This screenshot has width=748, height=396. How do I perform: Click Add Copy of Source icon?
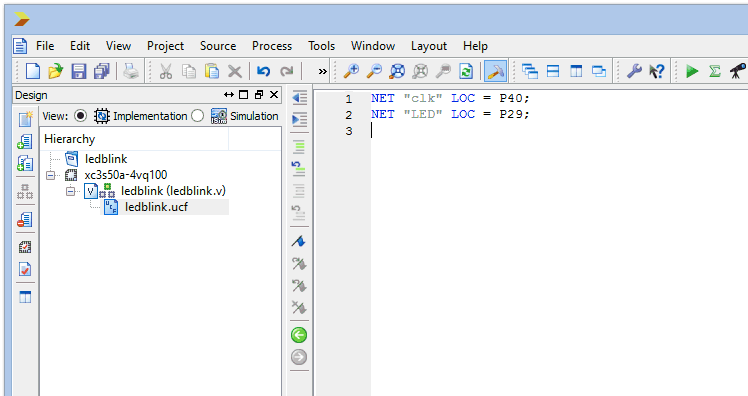(25, 163)
